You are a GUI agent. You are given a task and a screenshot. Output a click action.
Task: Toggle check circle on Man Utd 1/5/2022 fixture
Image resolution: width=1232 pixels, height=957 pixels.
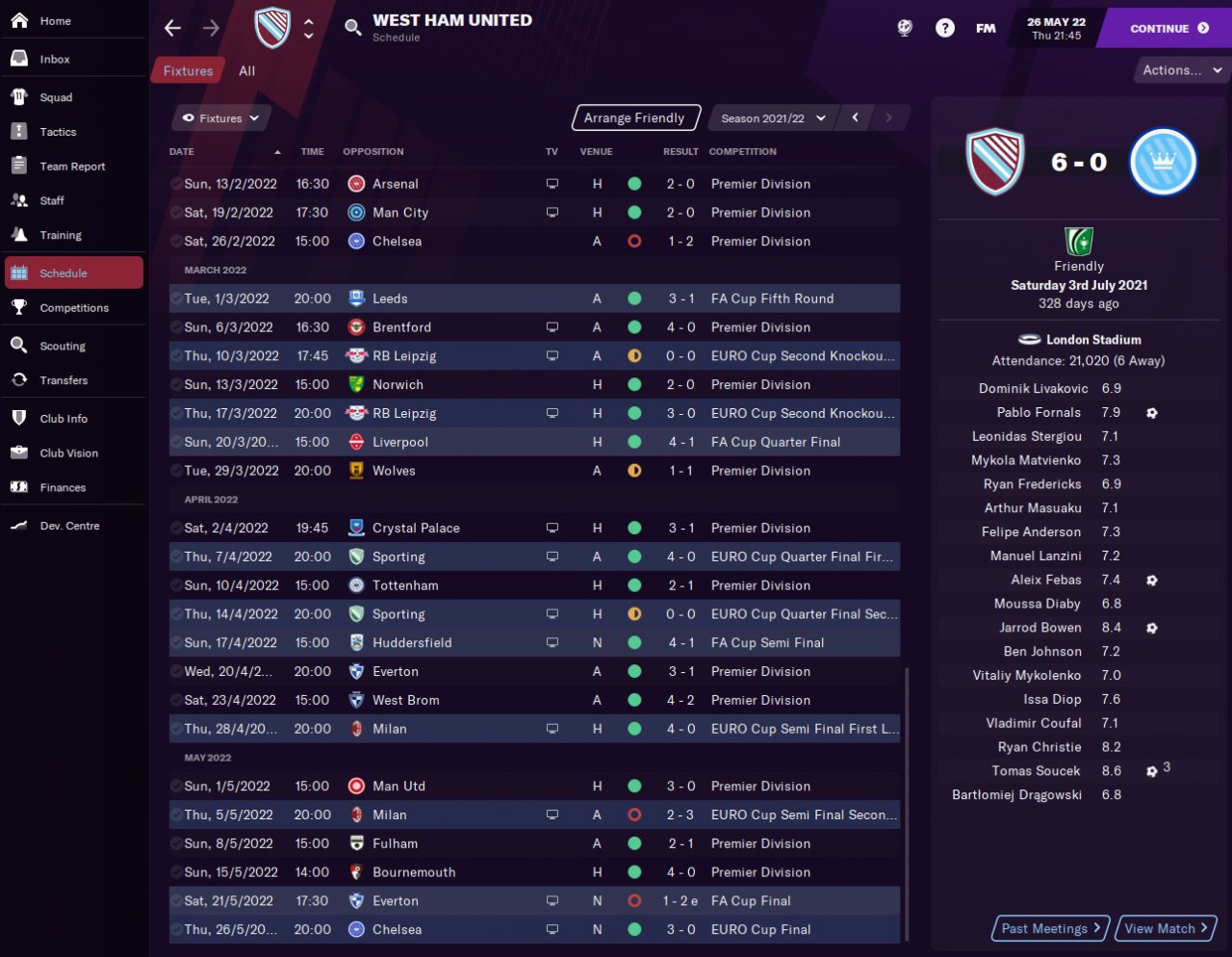tap(176, 786)
